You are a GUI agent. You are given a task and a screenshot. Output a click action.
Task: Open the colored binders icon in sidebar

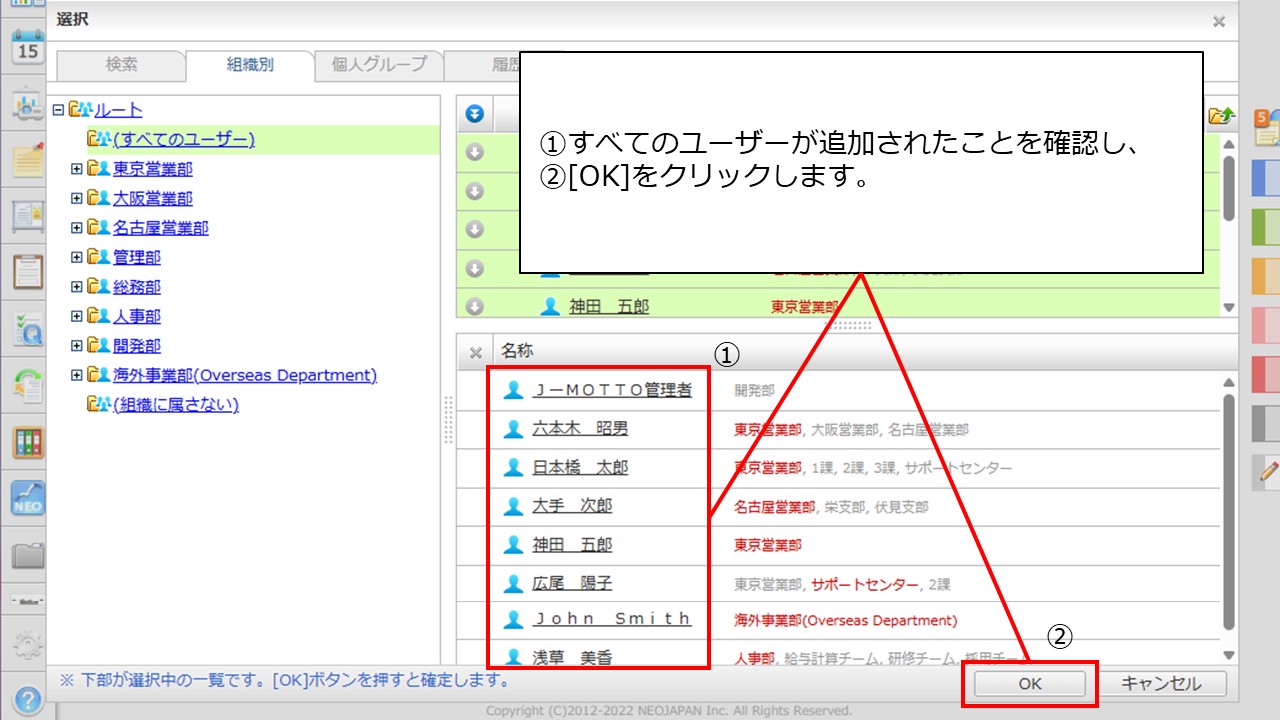(27, 442)
